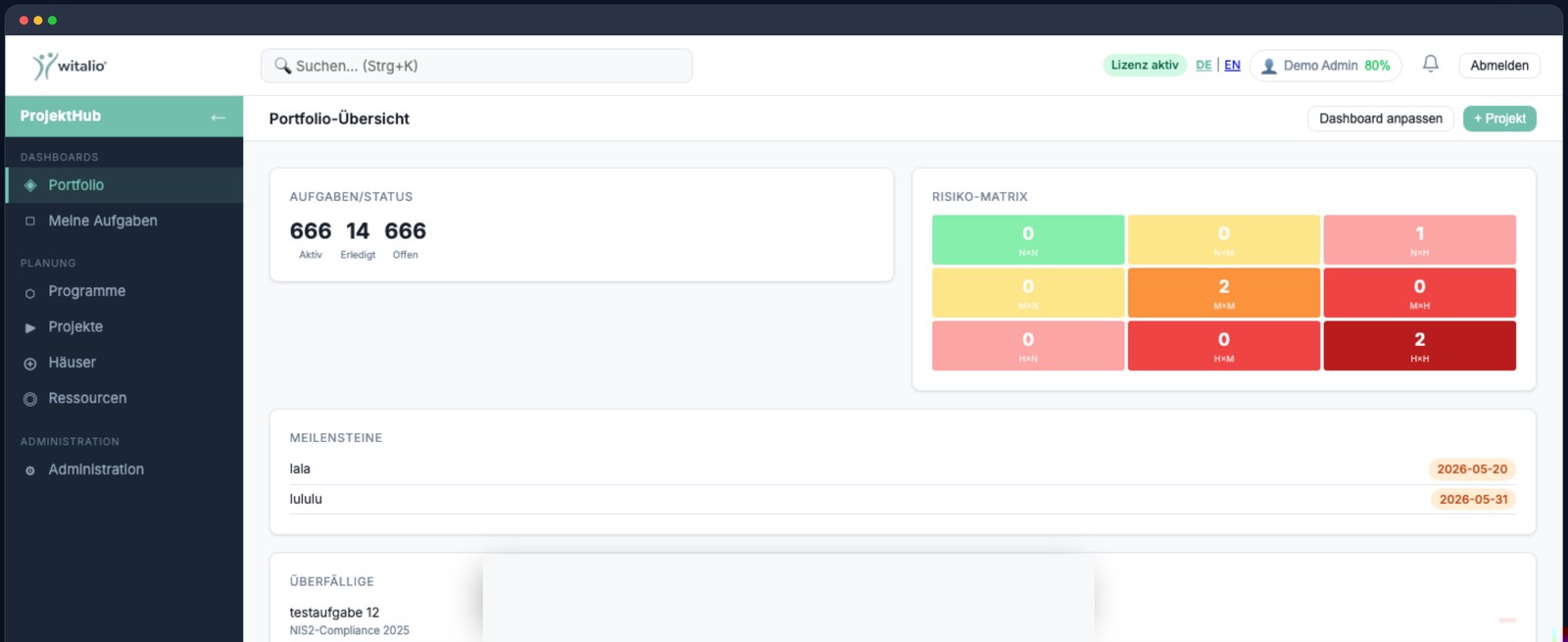Click the notification bell icon

[1430, 64]
